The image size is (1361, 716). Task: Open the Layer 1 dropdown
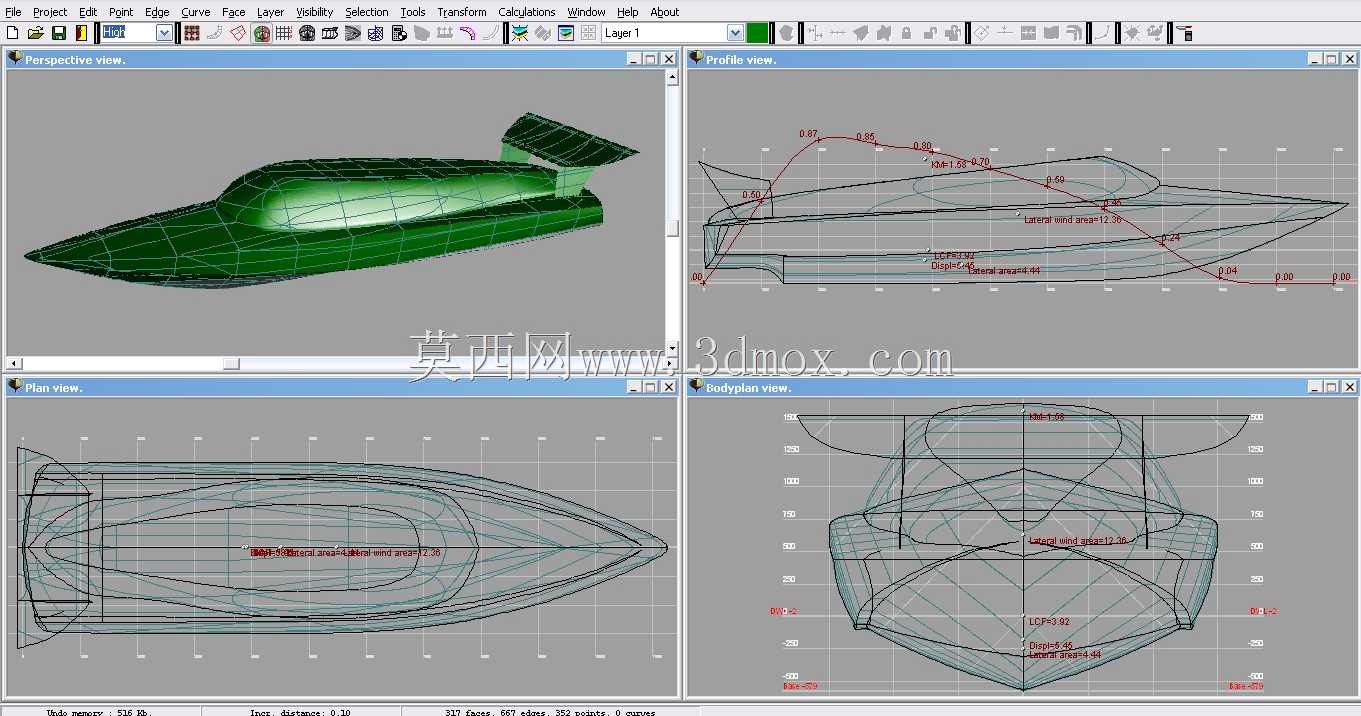[x=735, y=33]
